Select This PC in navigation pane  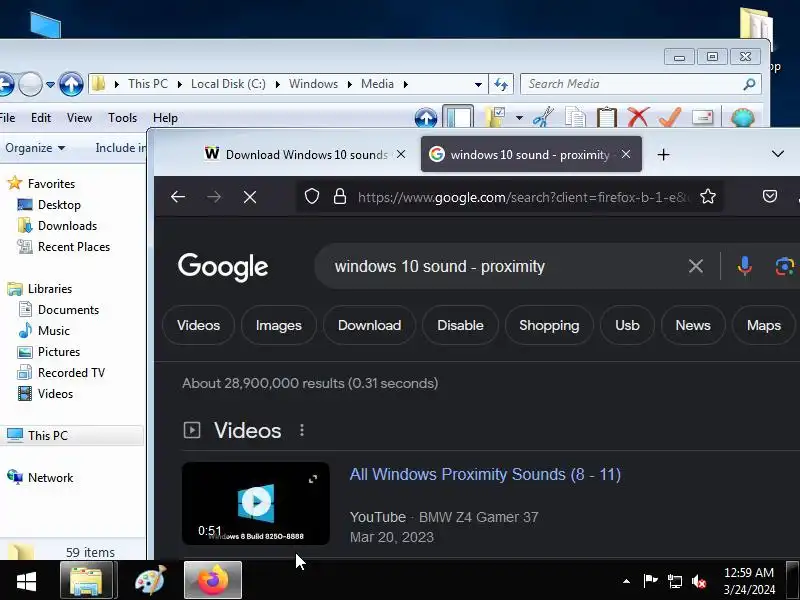coord(47,436)
